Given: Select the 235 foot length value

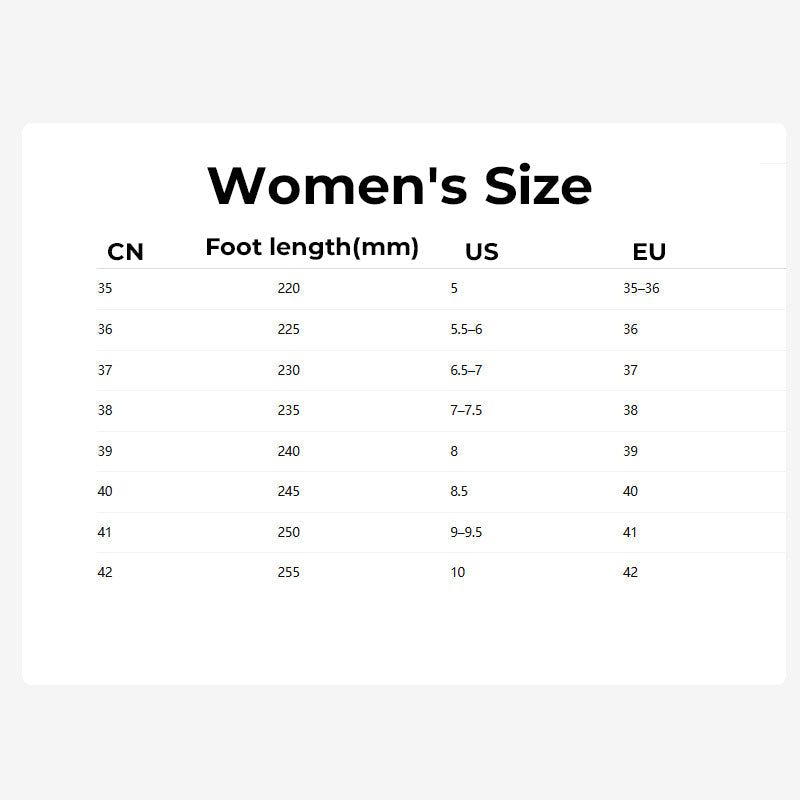Looking at the screenshot, I should coord(288,410).
